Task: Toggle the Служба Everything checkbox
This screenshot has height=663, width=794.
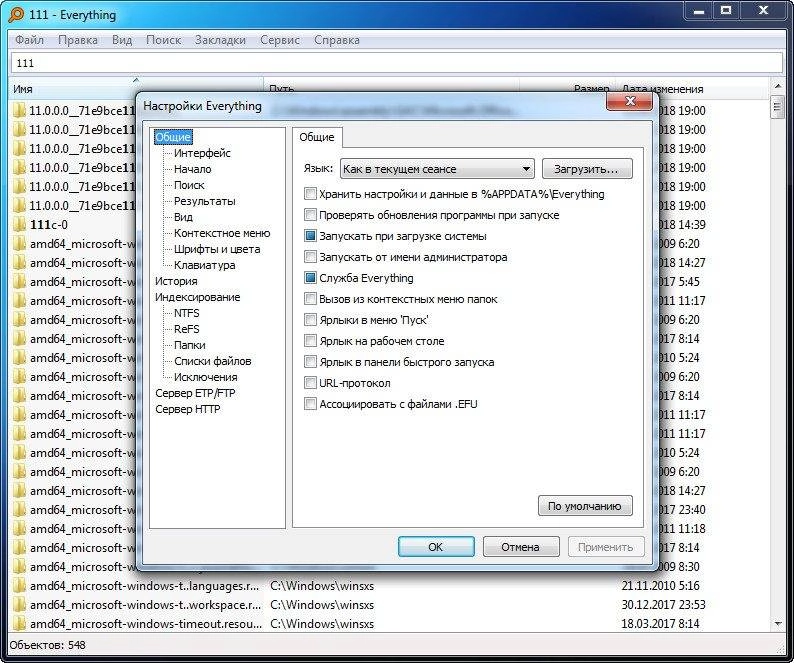Action: 310,278
